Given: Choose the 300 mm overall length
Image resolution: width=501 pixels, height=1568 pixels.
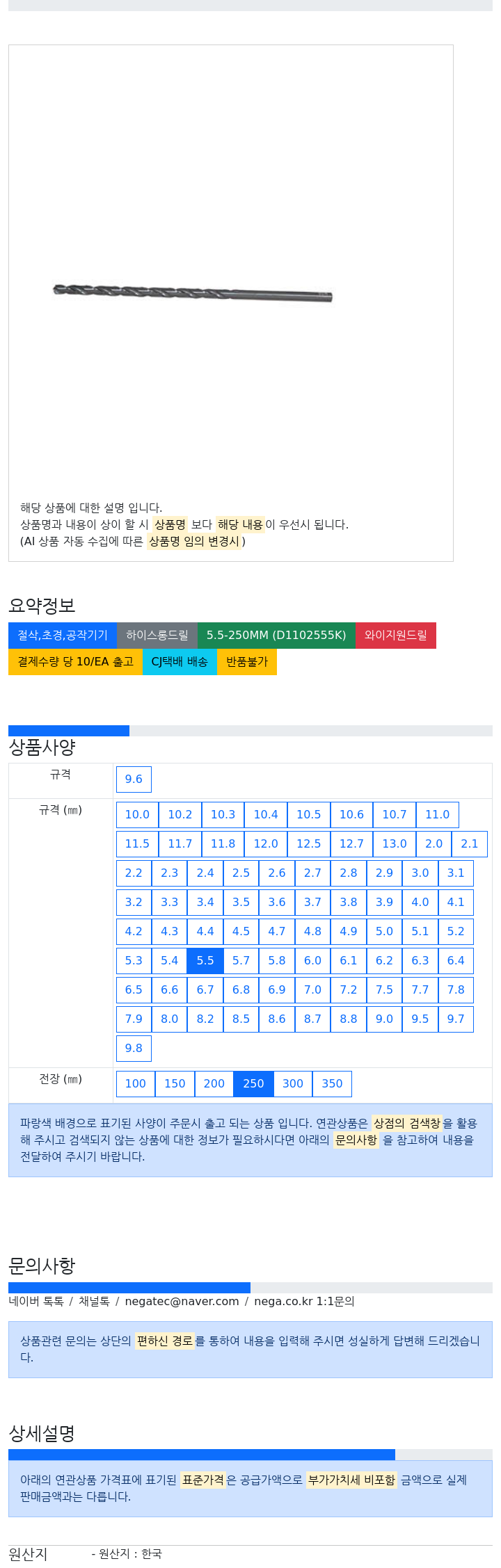Looking at the screenshot, I should (293, 1083).
